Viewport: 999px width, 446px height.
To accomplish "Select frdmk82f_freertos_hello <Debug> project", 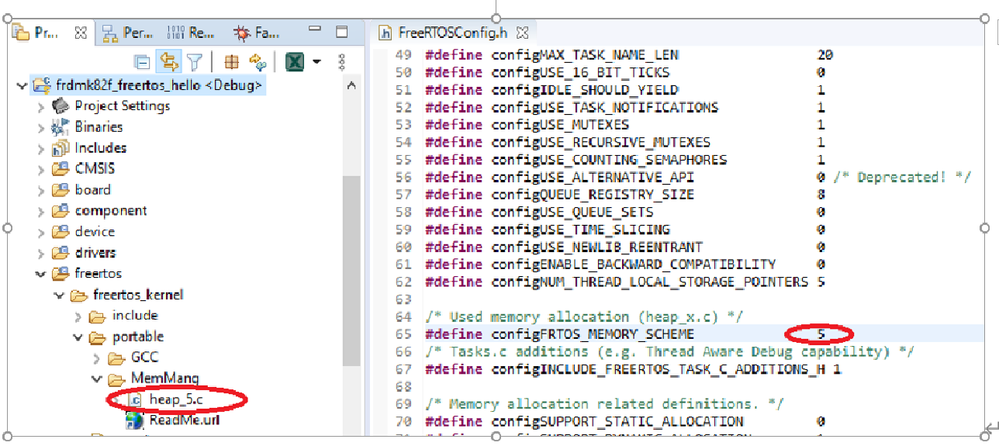I will (159, 85).
